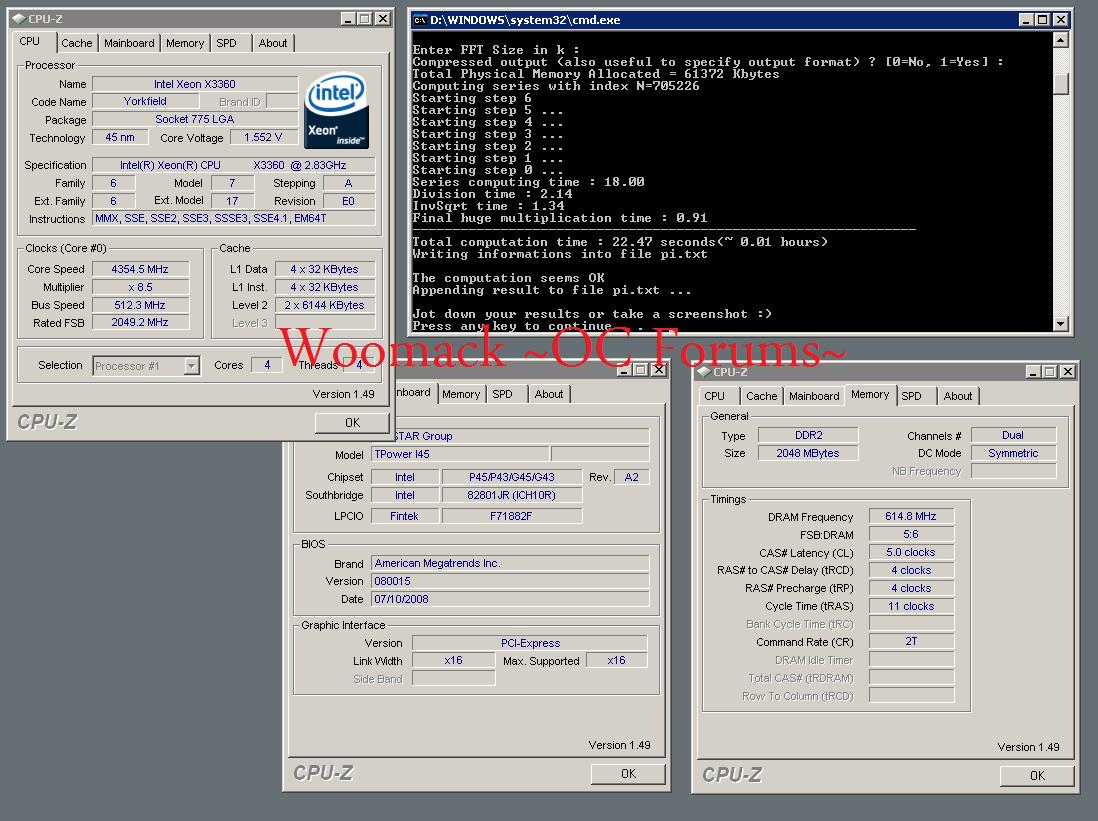Open the Mainboard tab in the top-left CPU-Z window
1098x821 pixels.
[129, 43]
